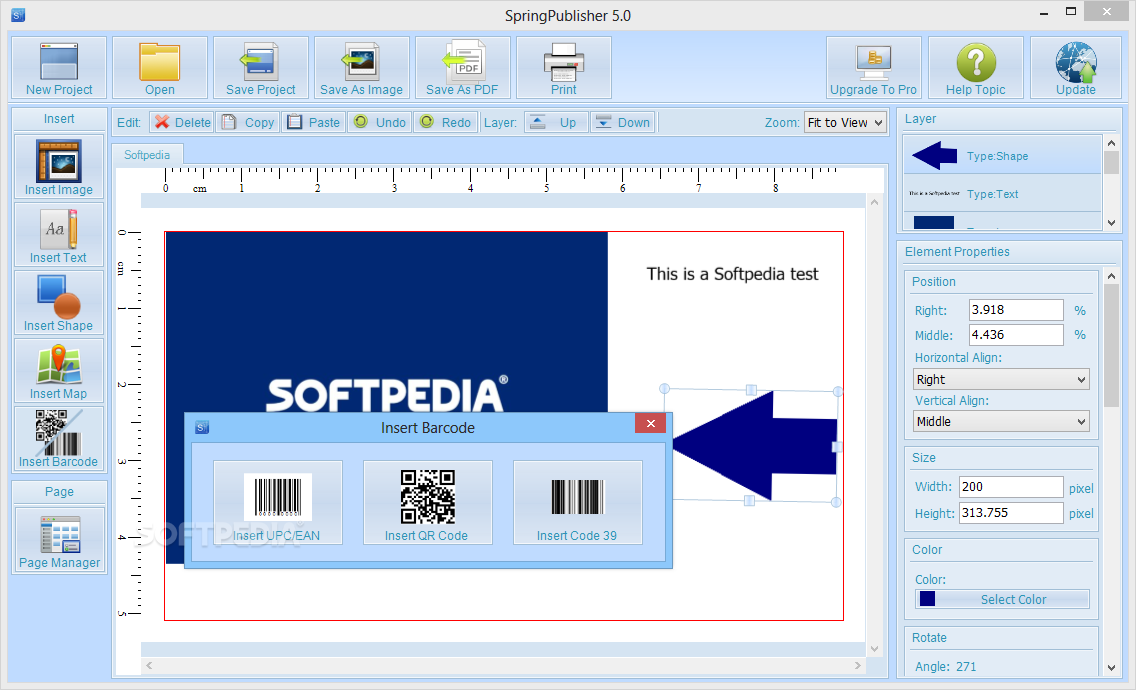Open the Help Topic
The width and height of the screenshot is (1136, 690).
click(x=975, y=67)
